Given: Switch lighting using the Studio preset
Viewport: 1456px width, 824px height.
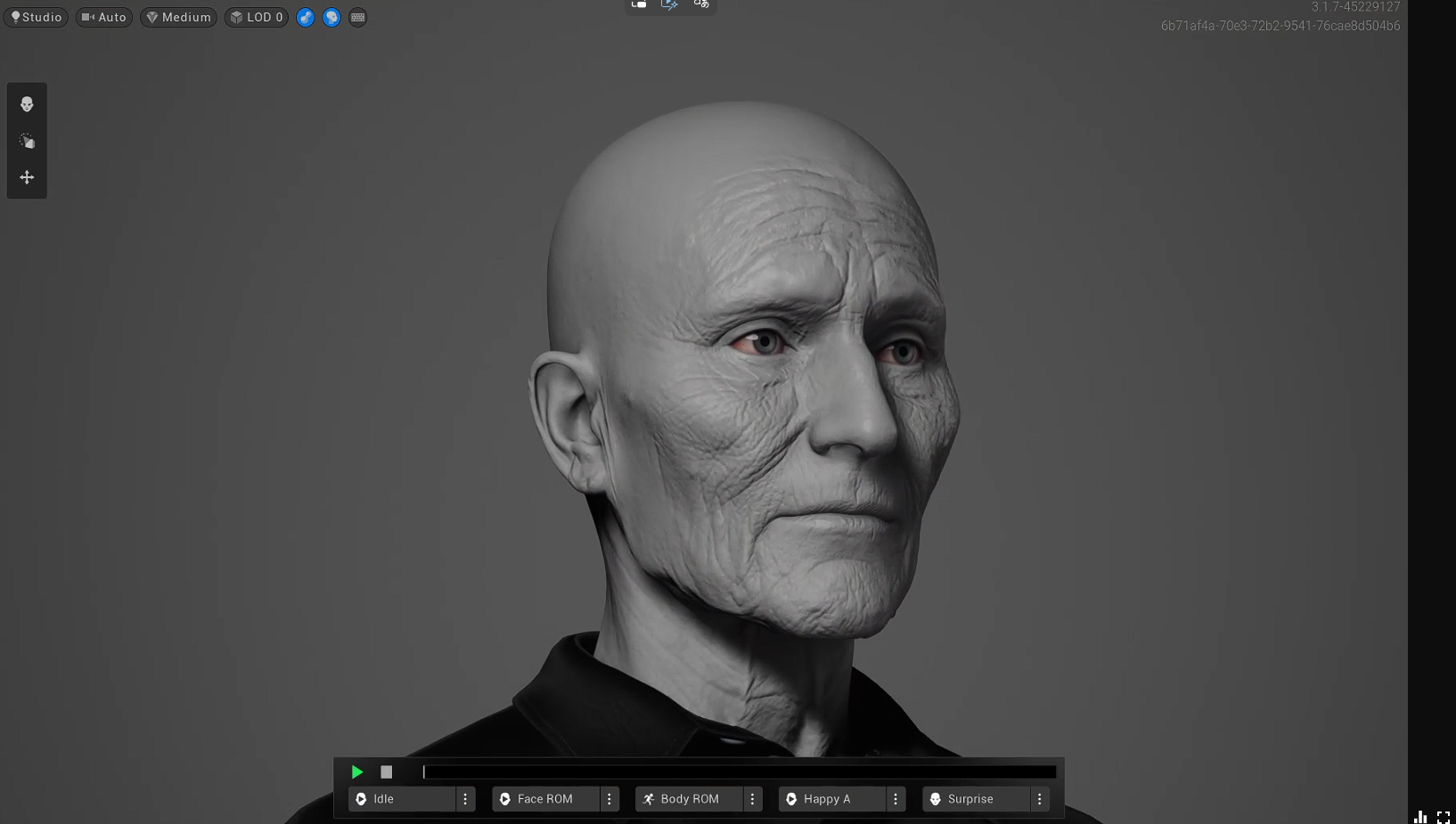Looking at the screenshot, I should point(36,17).
